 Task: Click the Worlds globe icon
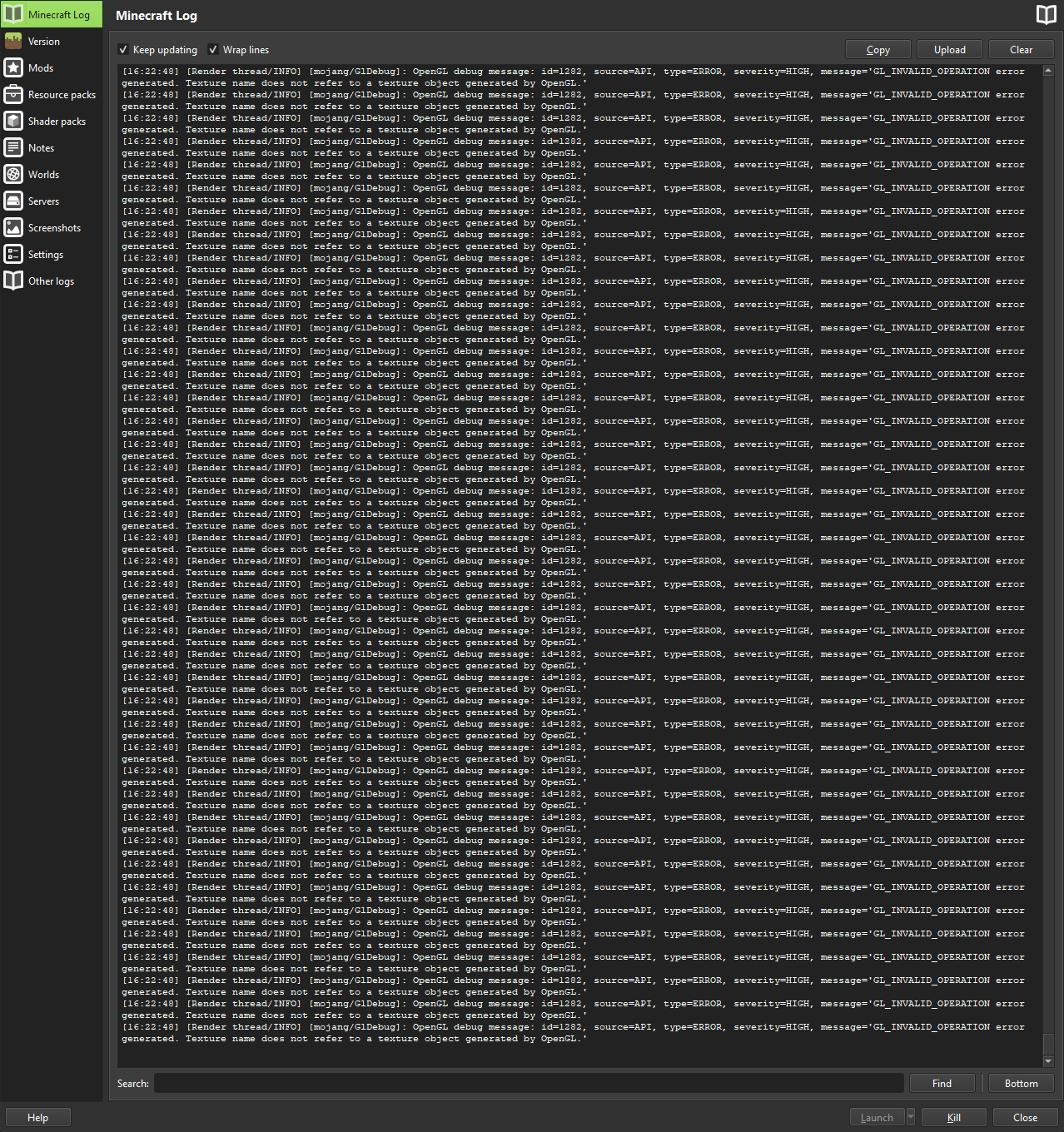coord(13,174)
